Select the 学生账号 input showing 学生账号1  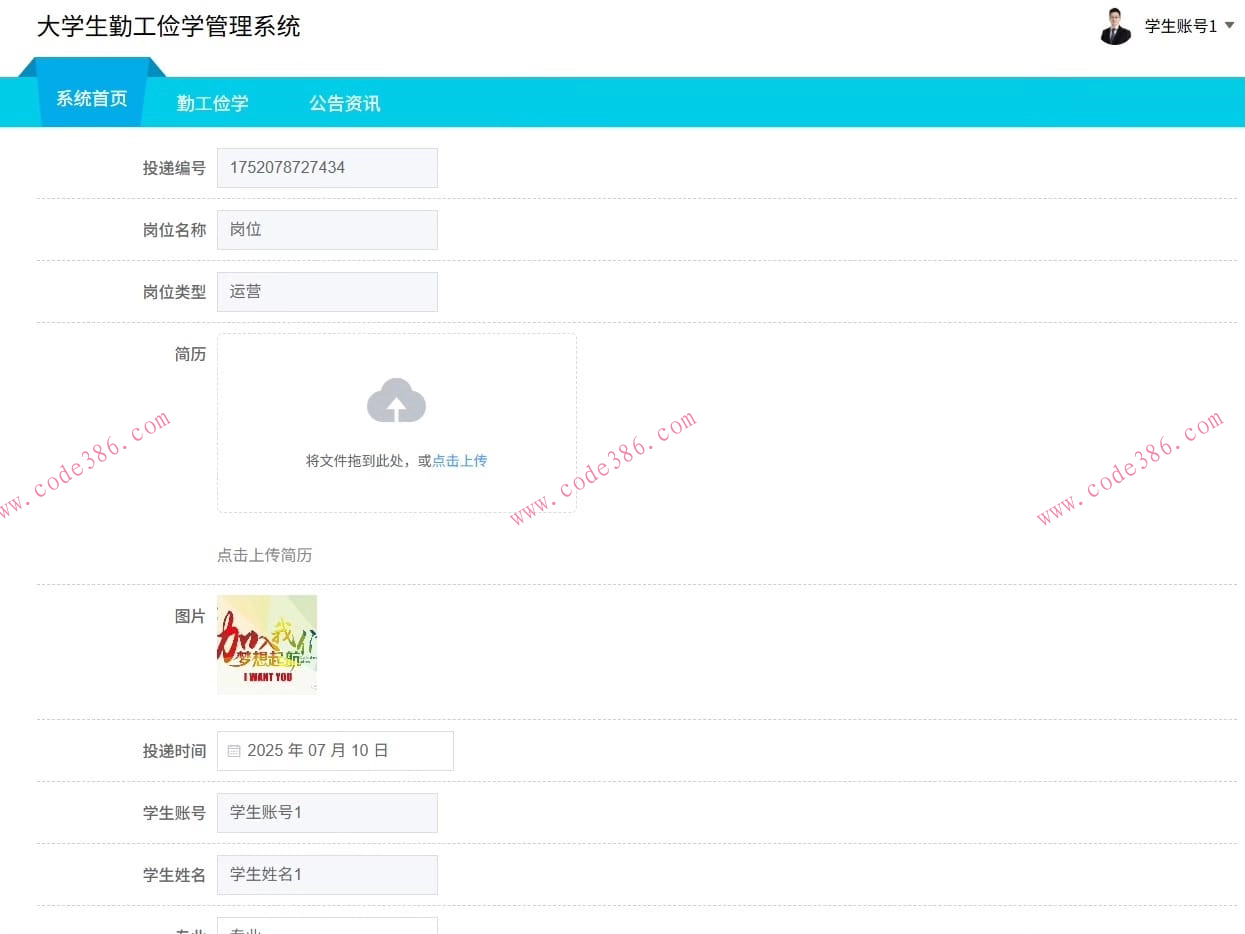(327, 812)
